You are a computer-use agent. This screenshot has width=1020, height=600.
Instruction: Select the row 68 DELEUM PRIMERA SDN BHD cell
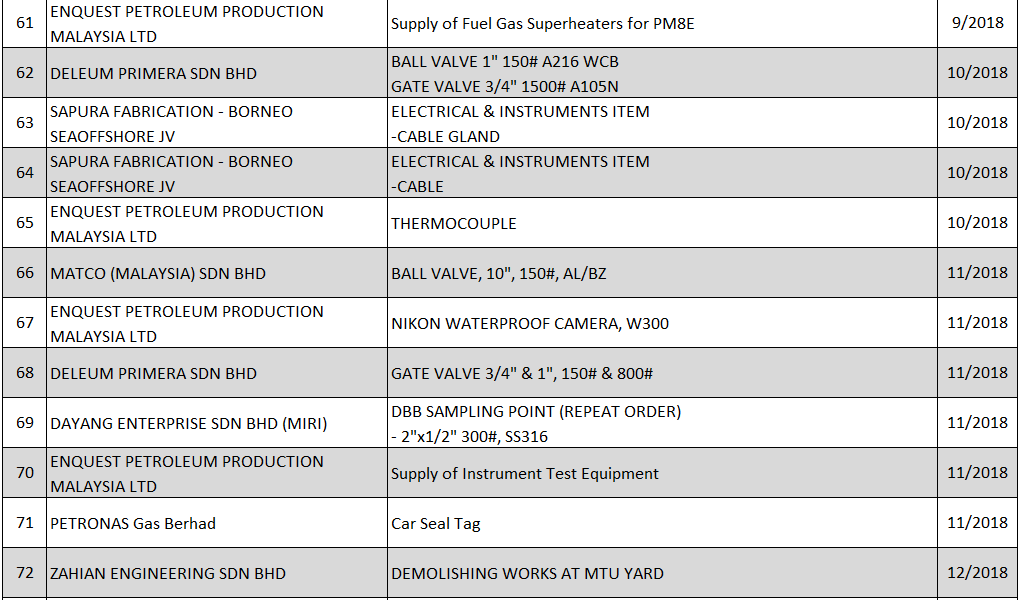[x=216, y=373]
